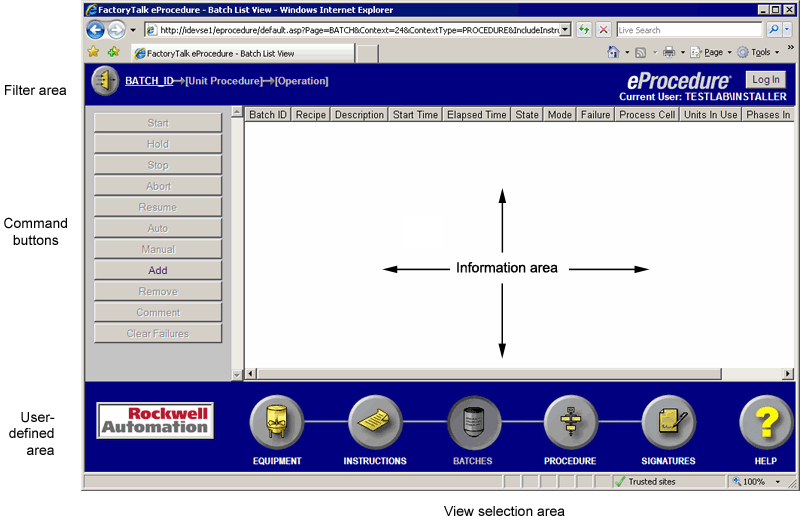Select the FactoryTalk eProcedure browser tab
Screen dimensions: 800x528
coord(243,53)
